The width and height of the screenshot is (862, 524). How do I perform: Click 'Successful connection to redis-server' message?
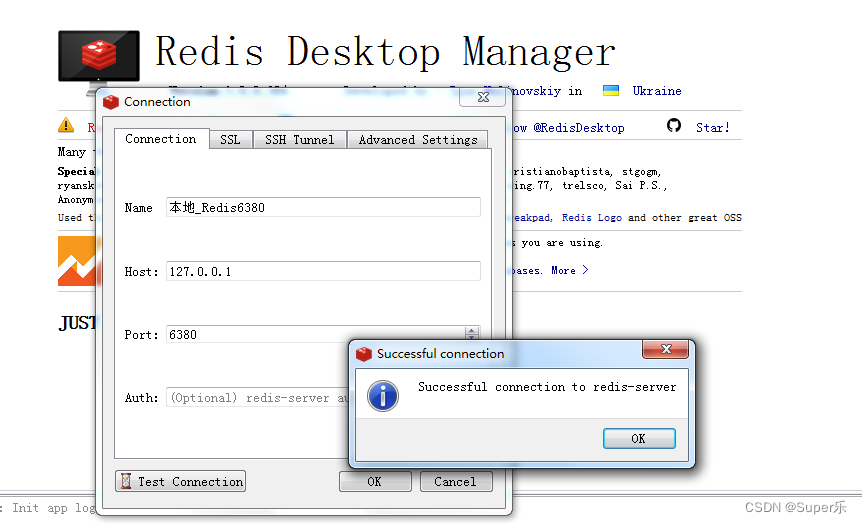(547, 387)
